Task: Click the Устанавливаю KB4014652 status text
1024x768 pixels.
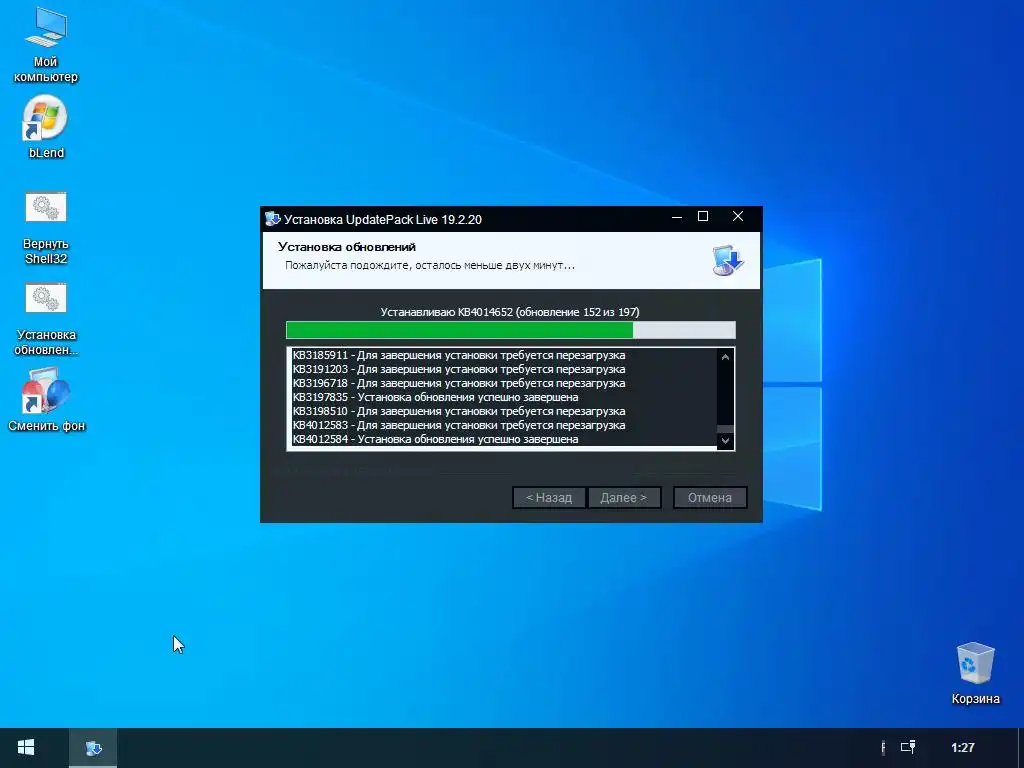Action: pyautogui.click(x=510, y=312)
